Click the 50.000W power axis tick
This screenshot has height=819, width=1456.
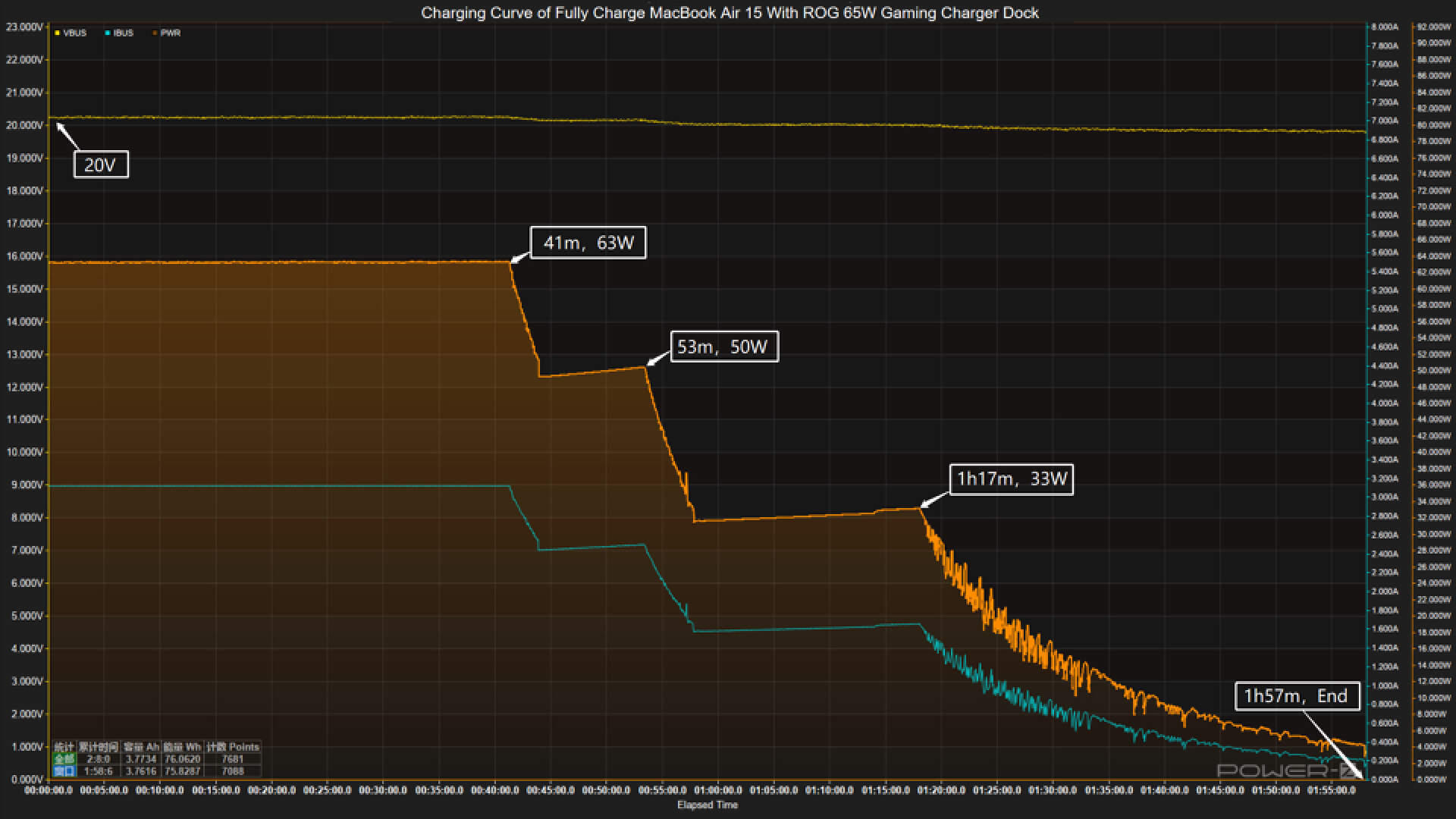point(1433,371)
